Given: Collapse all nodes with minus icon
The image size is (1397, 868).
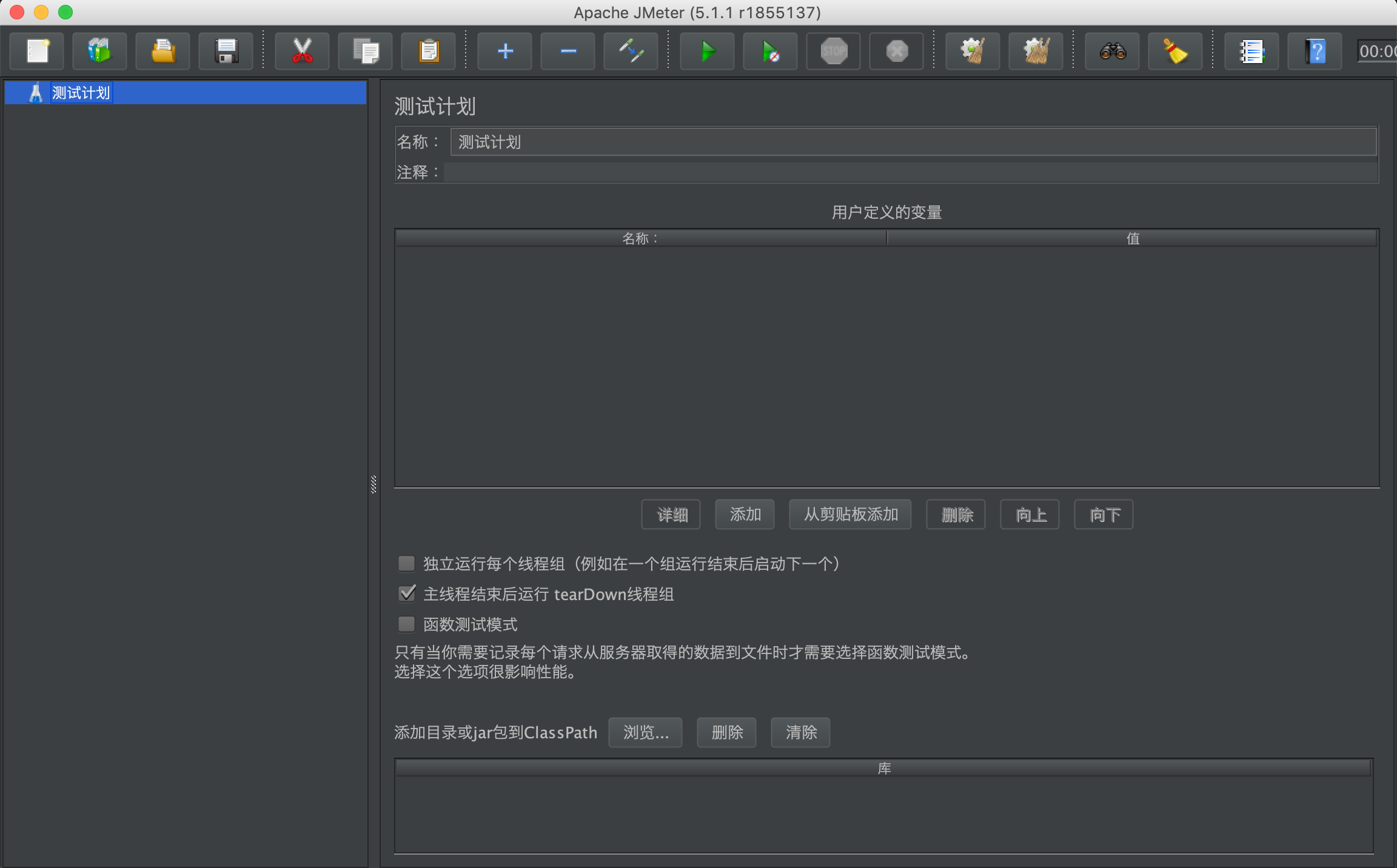Looking at the screenshot, I should [x=568, y=52].
